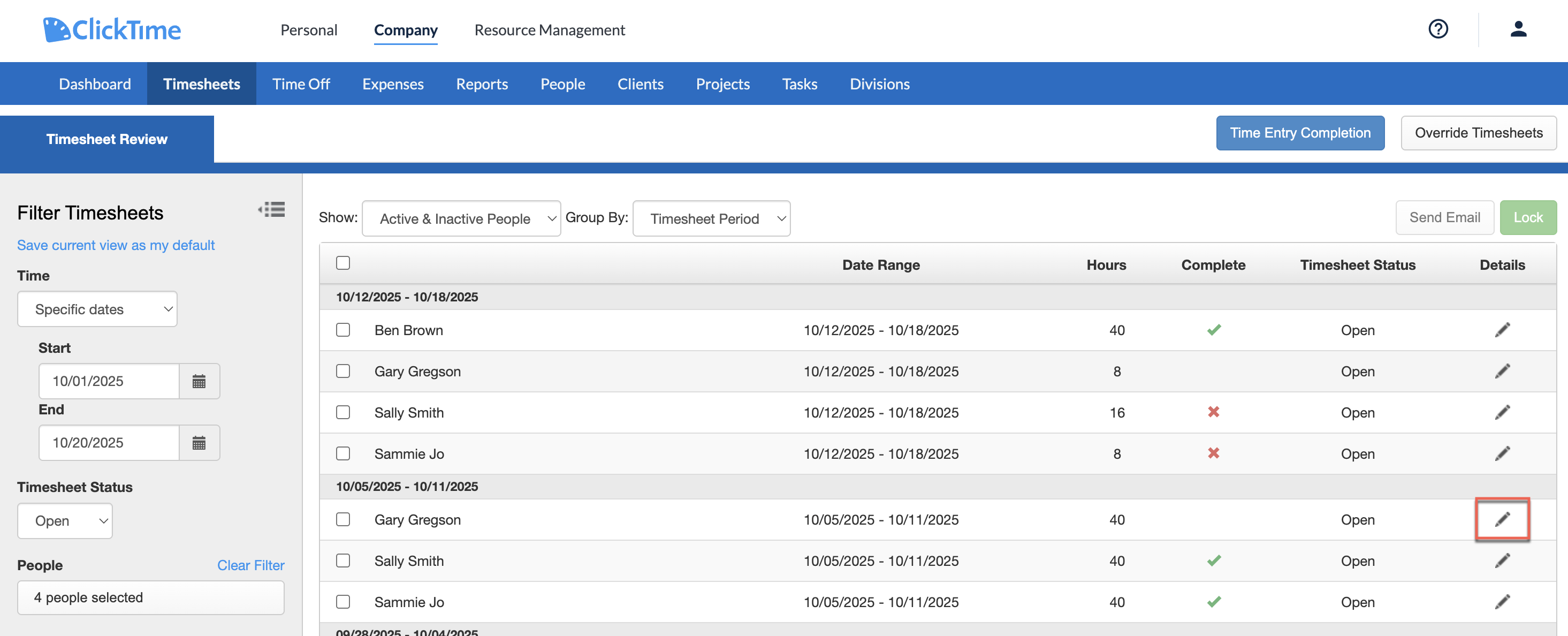Select the Timesheets tab
The image size is (1568, 636).
tap(201, 84)
